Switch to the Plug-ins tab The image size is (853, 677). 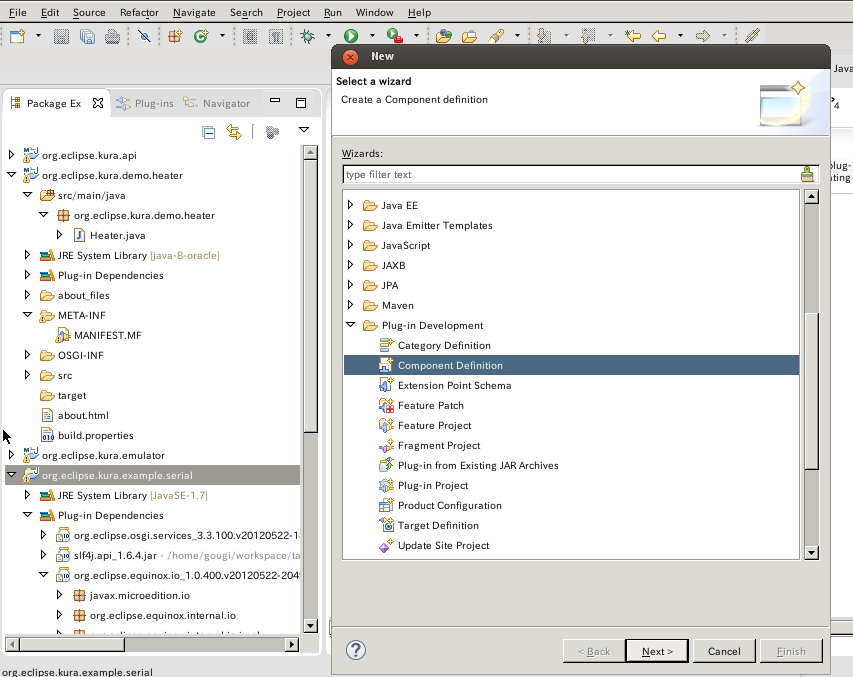point(145,103)
